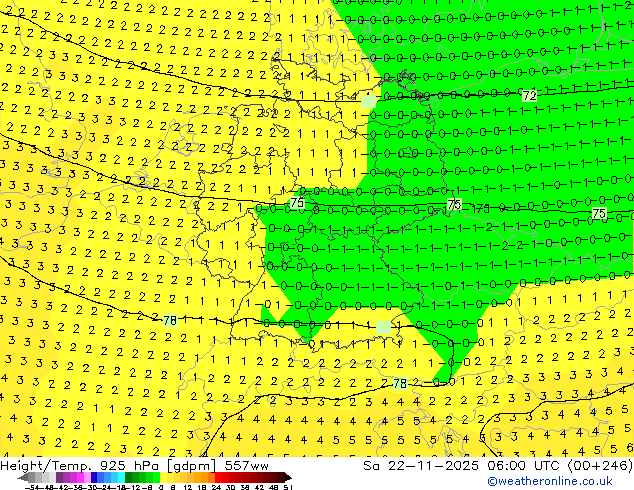The width and height of the screenshot is (634, 490).
Task: Click the 72 contour label
Action: point(529,96)
